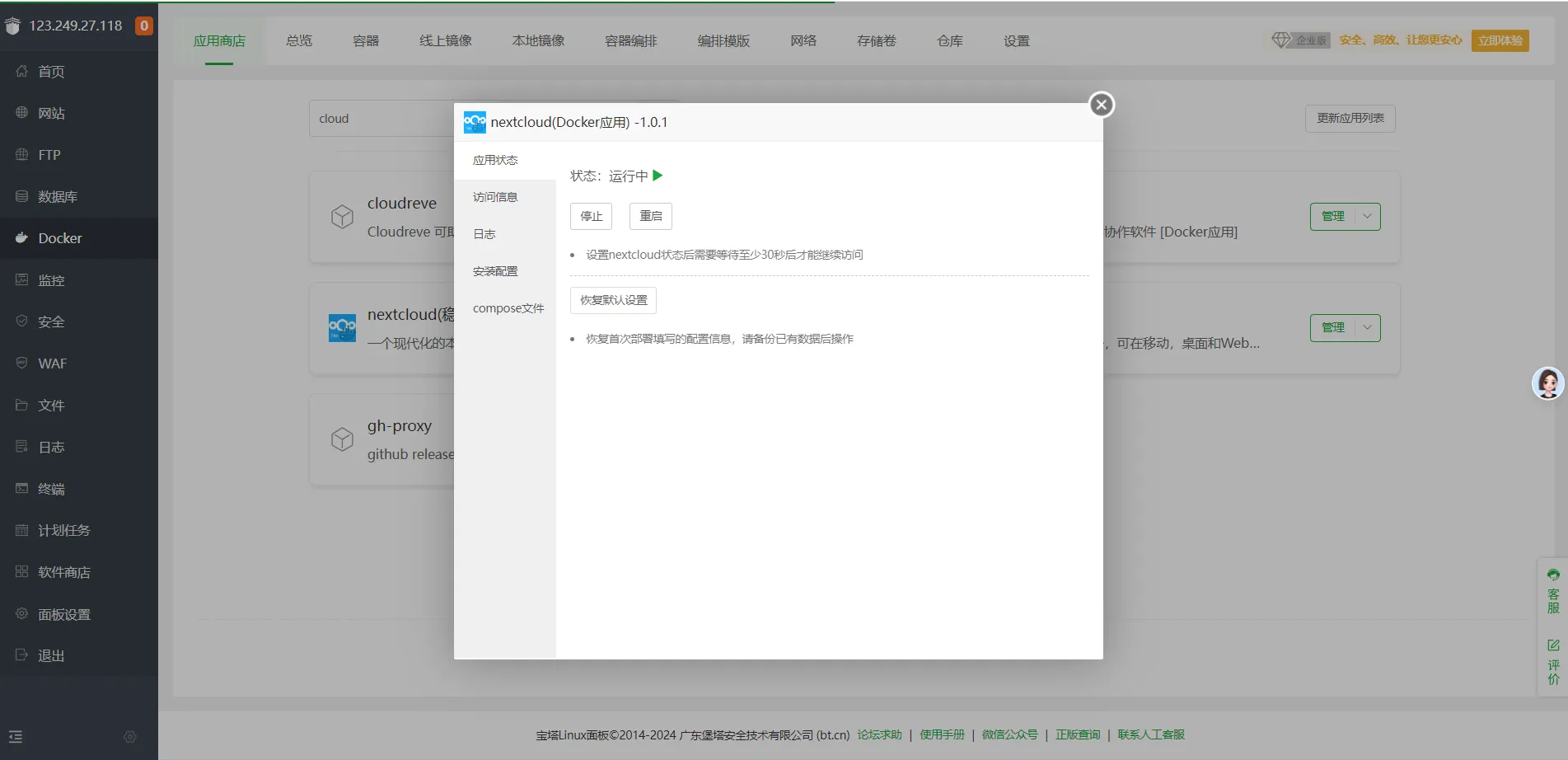Image resolution: width=1568 pixels, height=760 pixels.
Task: Click the 评价 feedback edit icon
Action: point(1553,645)
